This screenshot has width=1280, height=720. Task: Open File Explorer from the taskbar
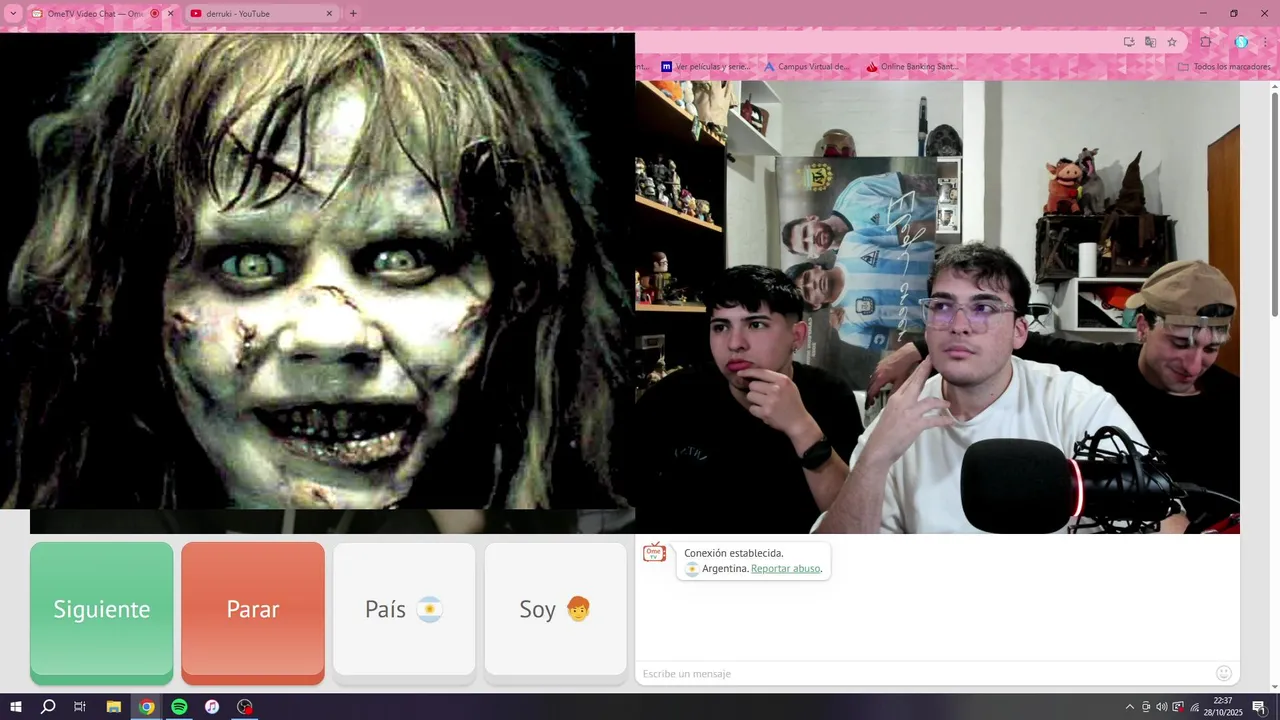(x=113, y=707)
